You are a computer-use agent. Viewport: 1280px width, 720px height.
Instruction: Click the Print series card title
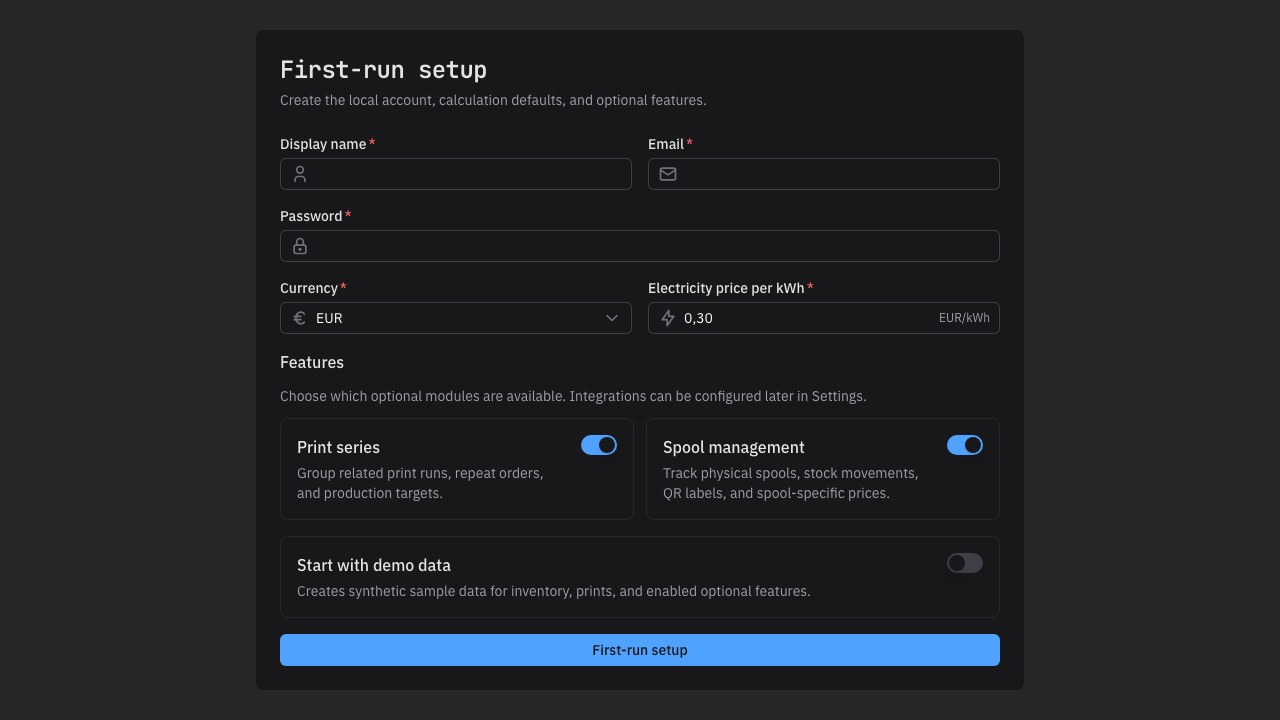point(338,447)
